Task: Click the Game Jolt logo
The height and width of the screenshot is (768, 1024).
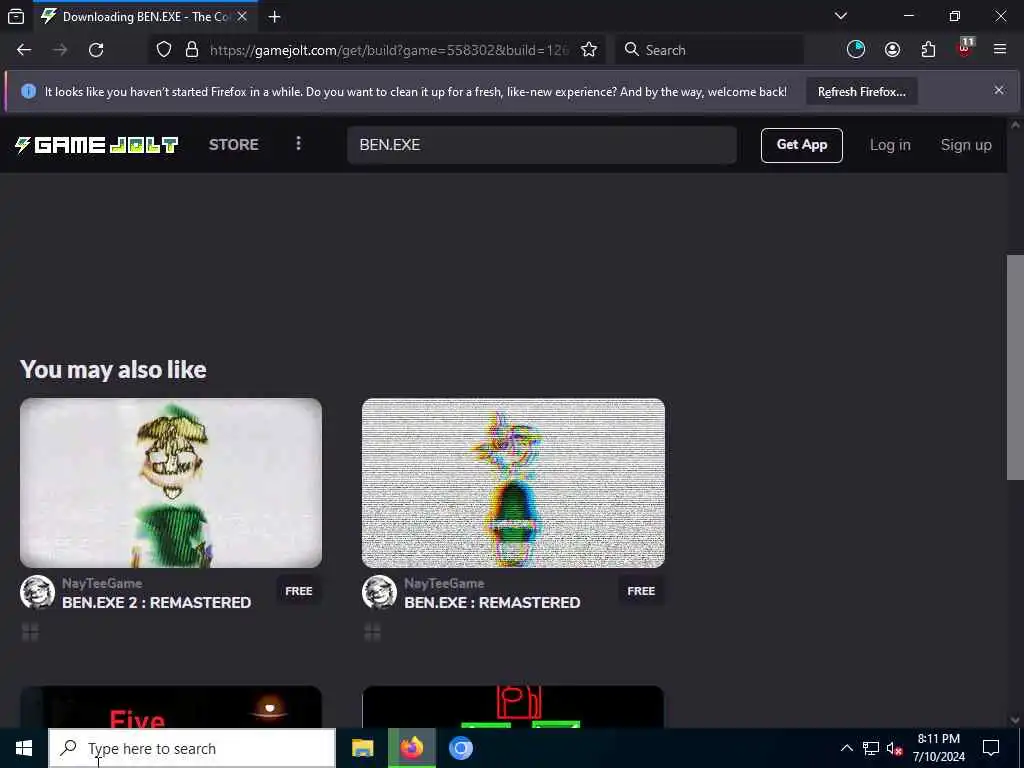Action: [96, 144]
